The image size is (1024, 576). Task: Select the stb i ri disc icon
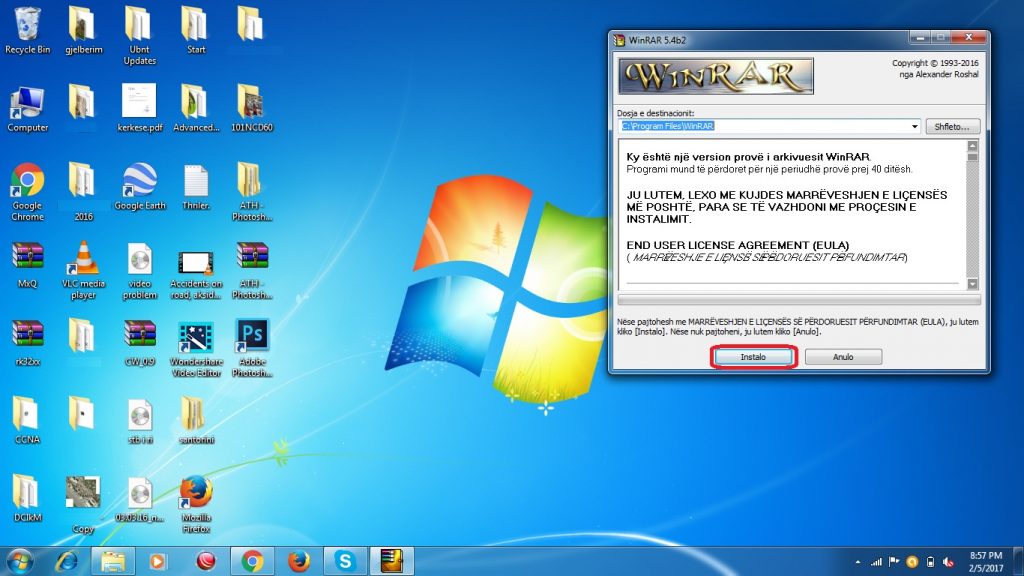[139, 421]
